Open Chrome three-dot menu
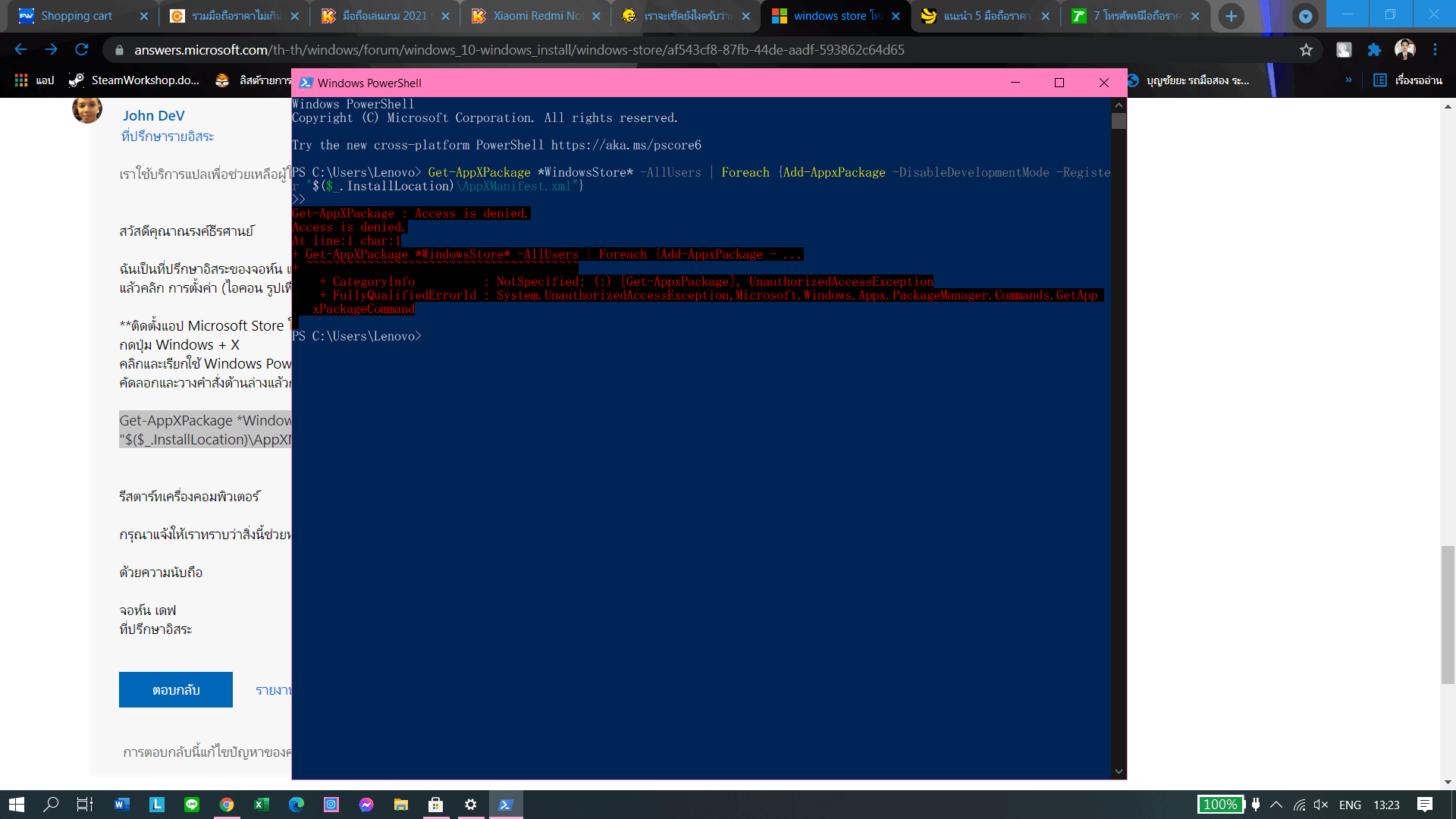 click(1435, 49)
